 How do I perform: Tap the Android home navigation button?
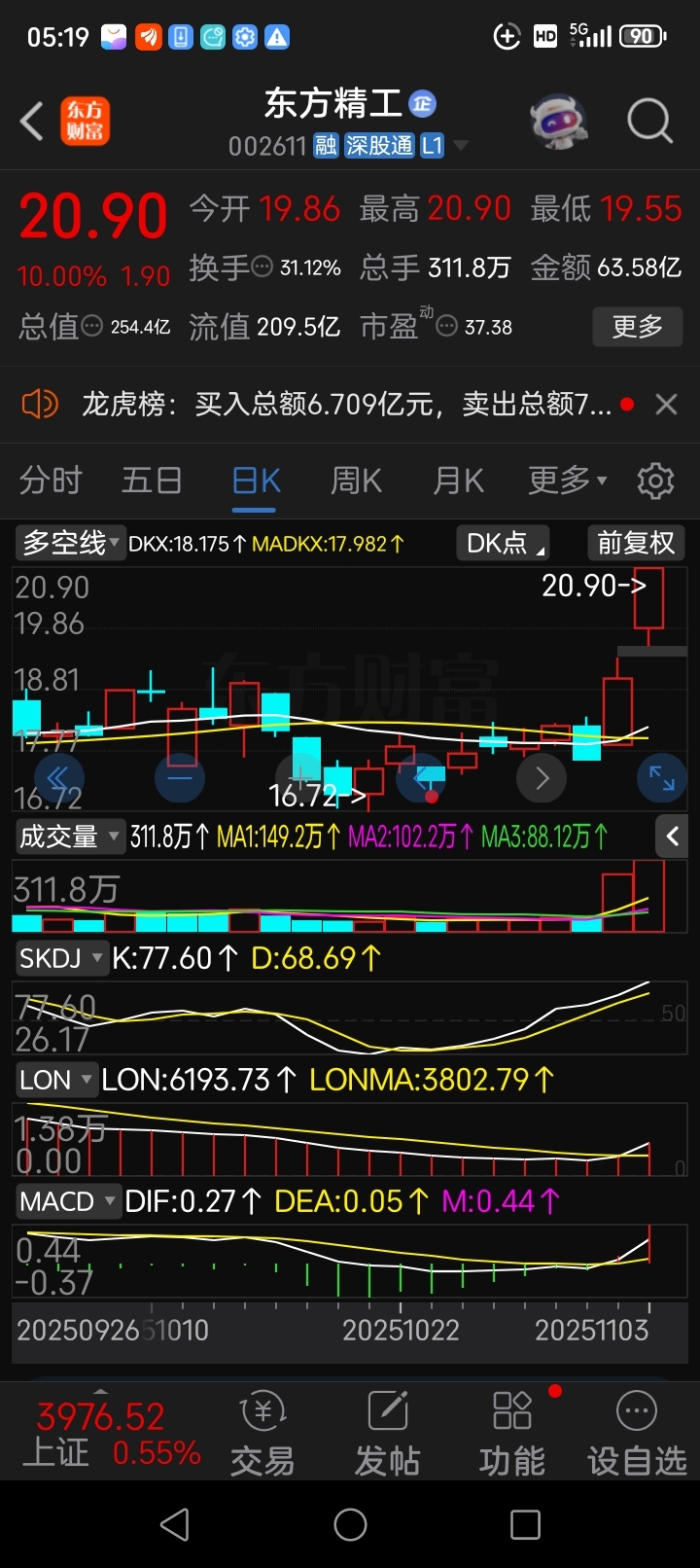click(350, 1524)
